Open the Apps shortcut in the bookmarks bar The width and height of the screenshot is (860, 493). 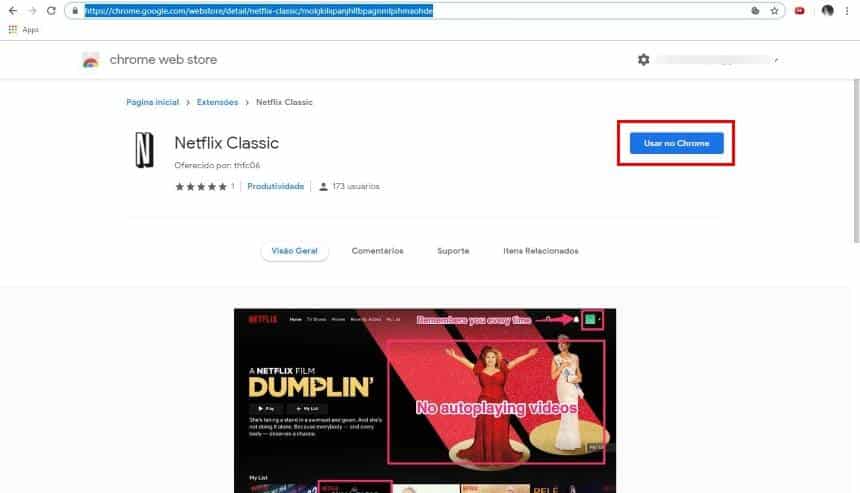24,30
